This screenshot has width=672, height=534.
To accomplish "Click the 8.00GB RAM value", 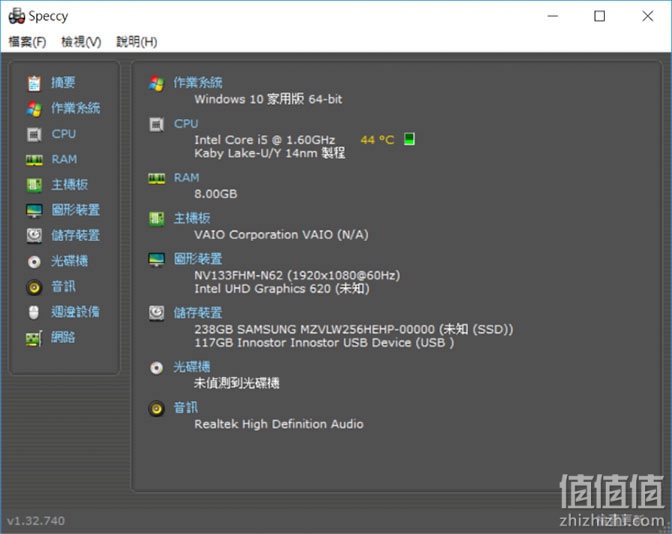I will pos(216,194).
